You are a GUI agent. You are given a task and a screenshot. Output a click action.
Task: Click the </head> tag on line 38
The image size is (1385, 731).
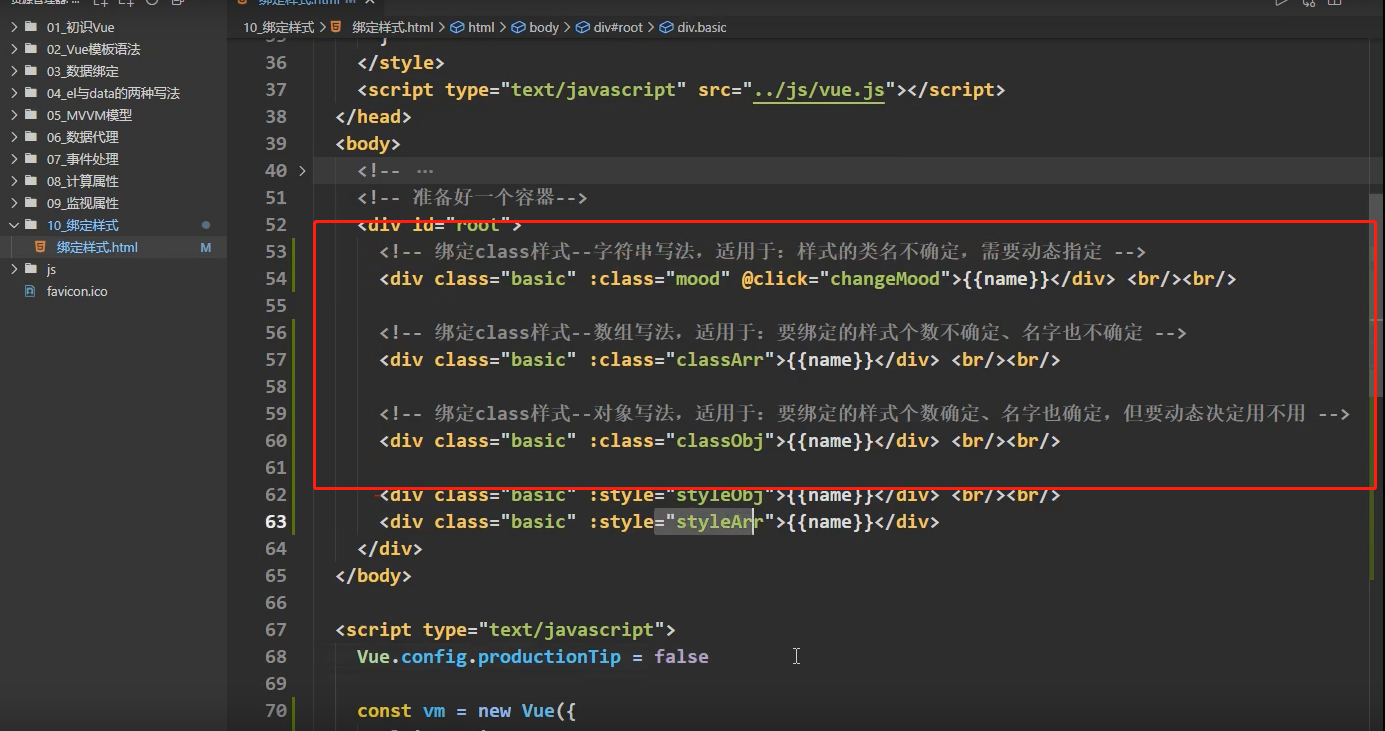(x=374, y=117)
